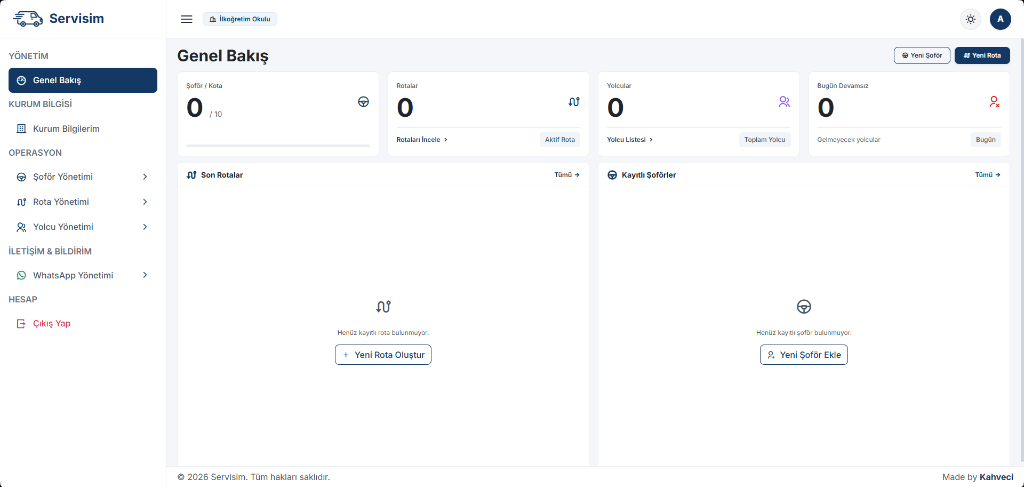Open Genel Bakış in sidebar
The height and width of the screenshot is (487, 1024).
click(82, 80)
